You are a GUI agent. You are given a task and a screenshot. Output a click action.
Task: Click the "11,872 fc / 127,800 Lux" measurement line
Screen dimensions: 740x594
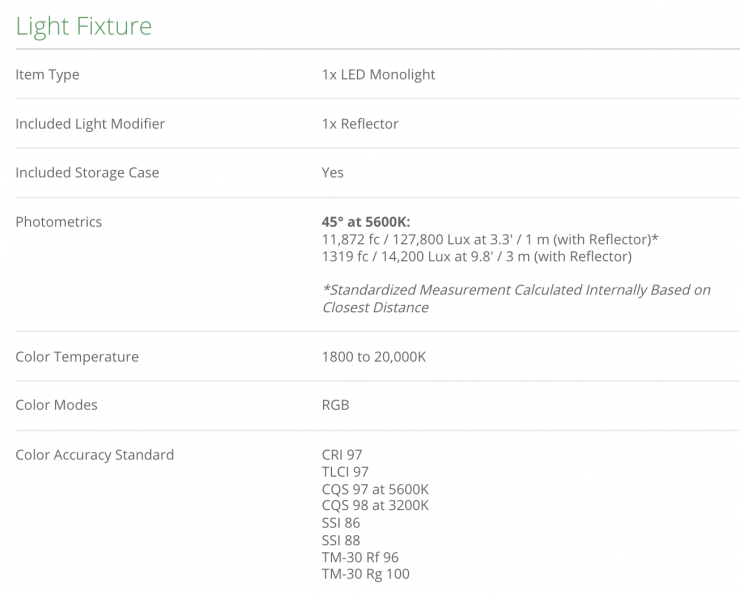490,239
